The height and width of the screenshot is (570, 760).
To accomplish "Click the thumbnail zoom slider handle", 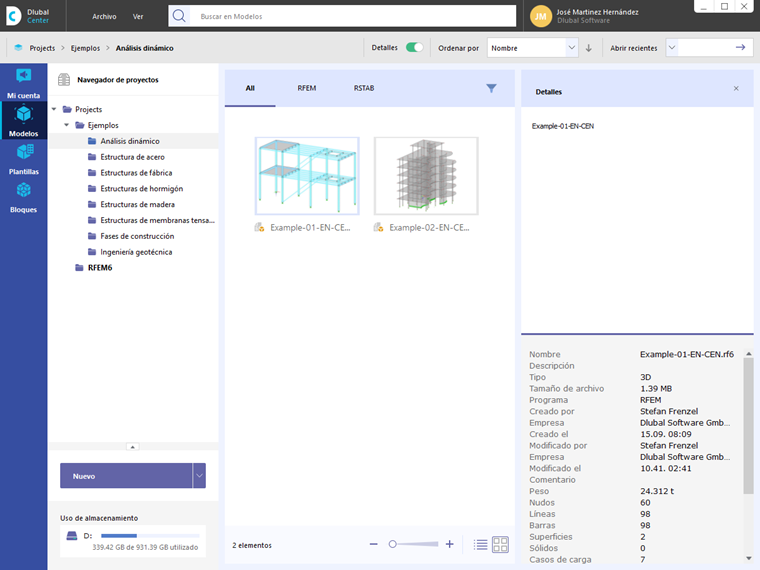I will 393,544.
